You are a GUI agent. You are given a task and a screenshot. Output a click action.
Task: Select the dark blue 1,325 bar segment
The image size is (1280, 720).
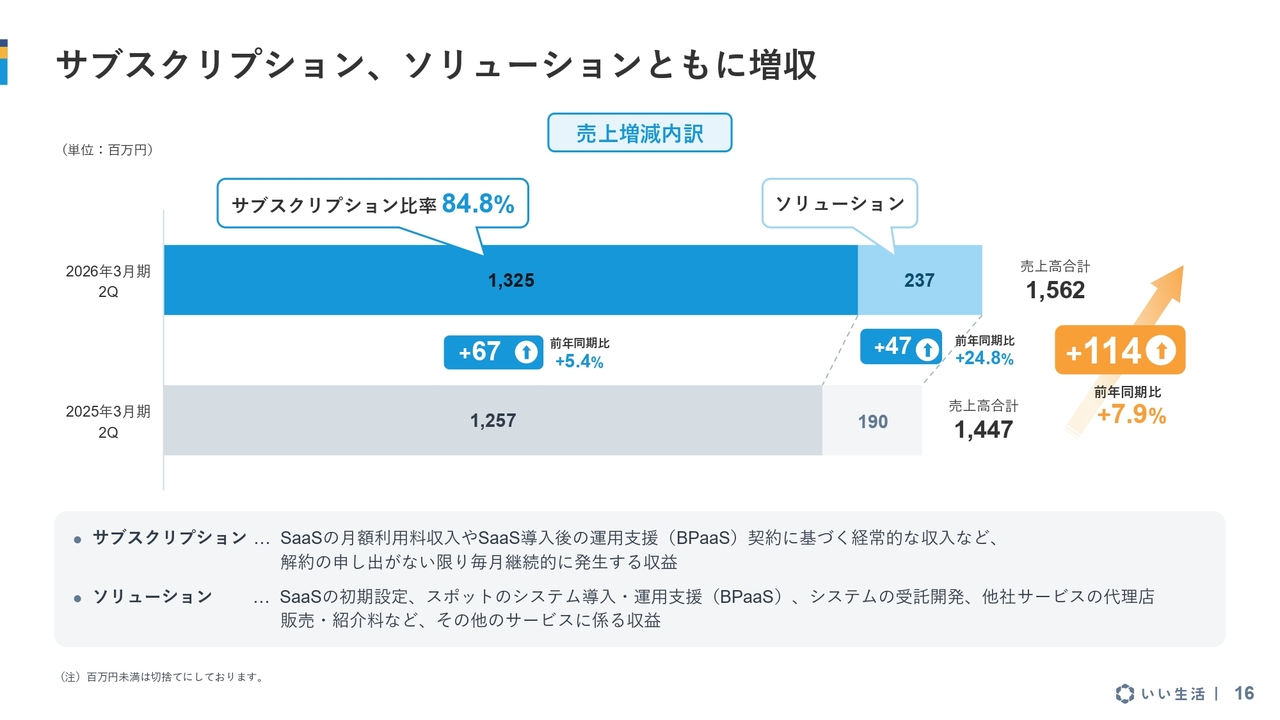pyautogui.click(x=510, y=280)
